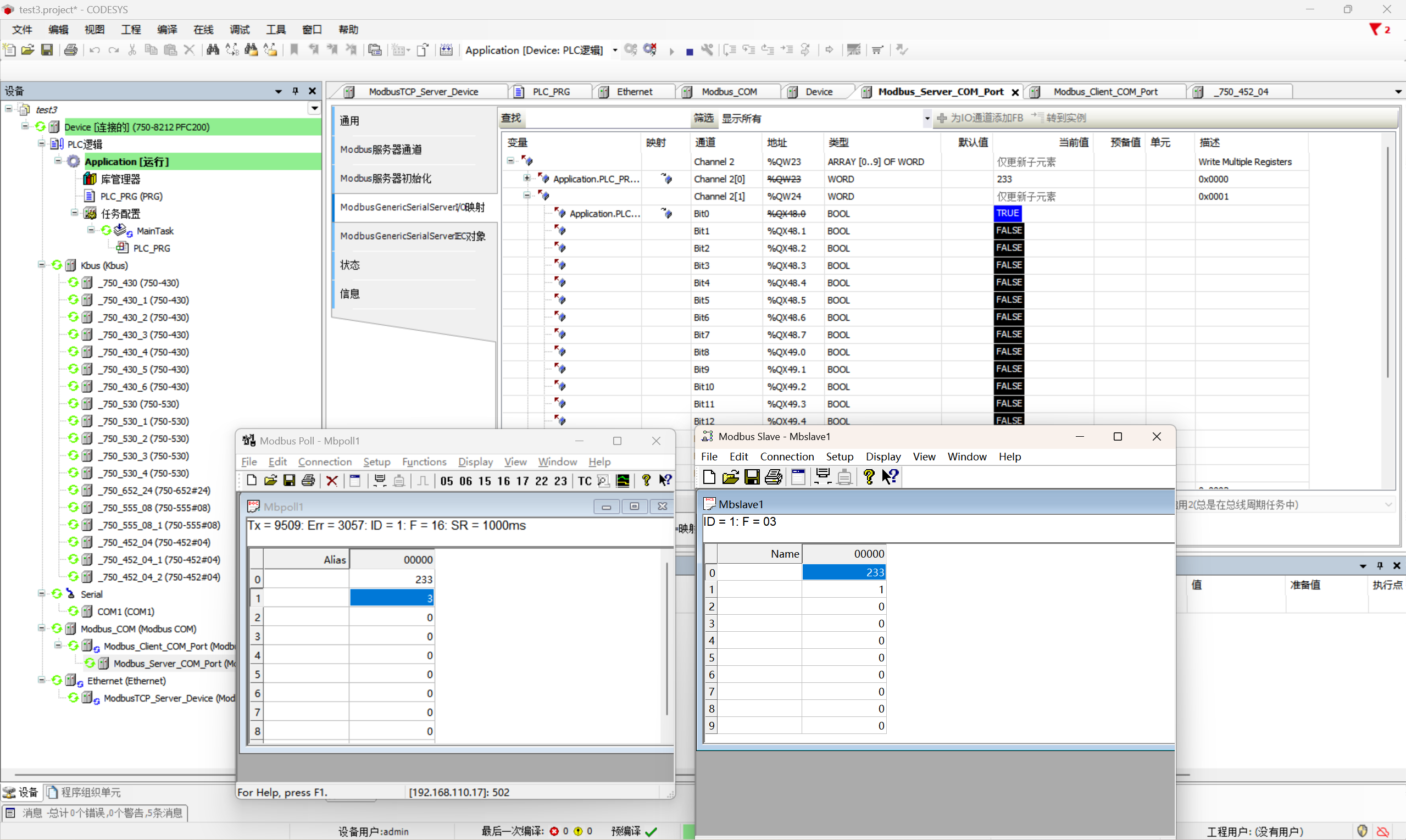Image resolution: width=1406 pixels, height=840 pixels.
Task: Select the Modbus服务器通道 section
Action: 381,149
